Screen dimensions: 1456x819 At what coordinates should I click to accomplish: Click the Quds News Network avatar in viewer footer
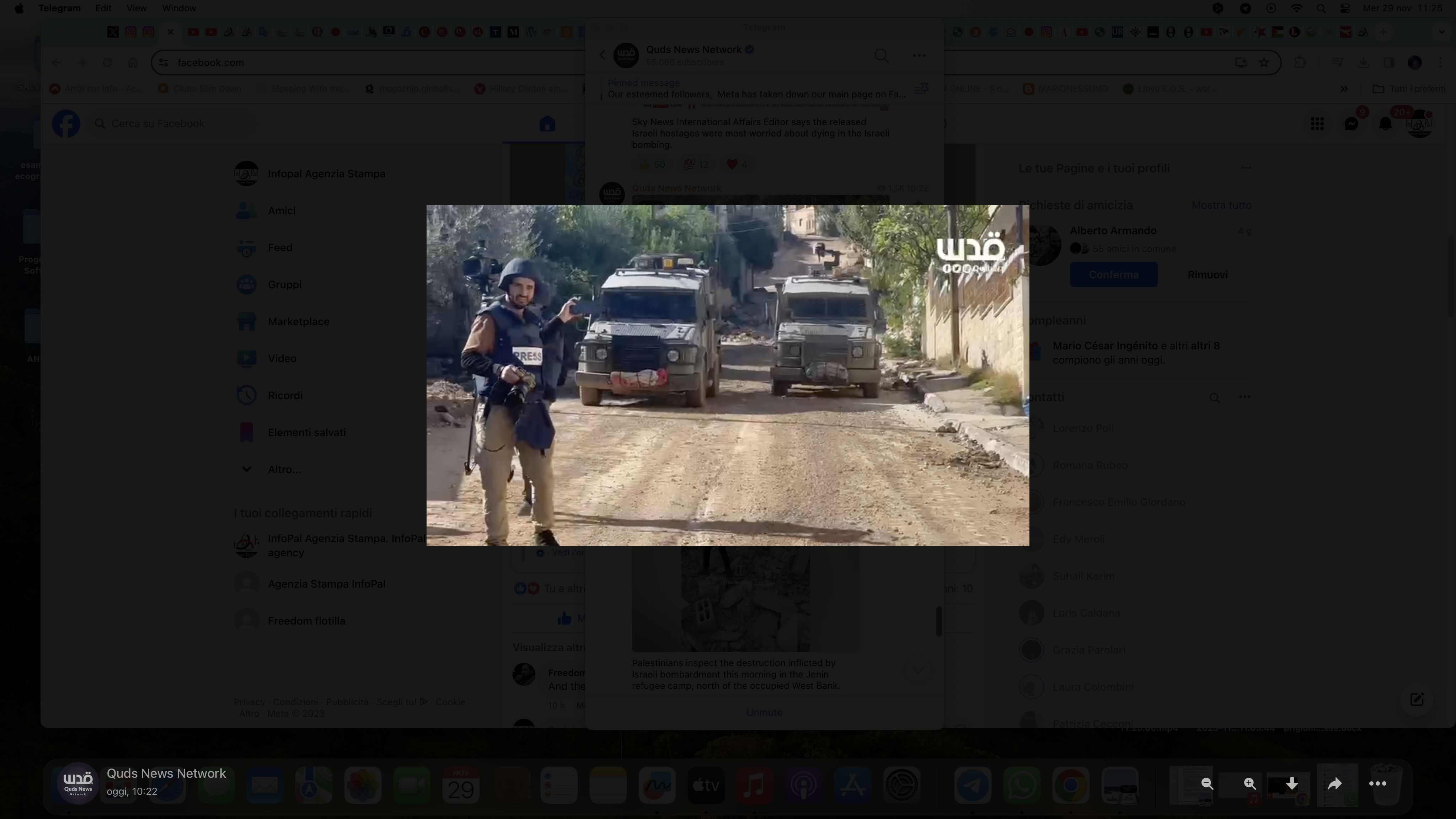coord(78,783)
